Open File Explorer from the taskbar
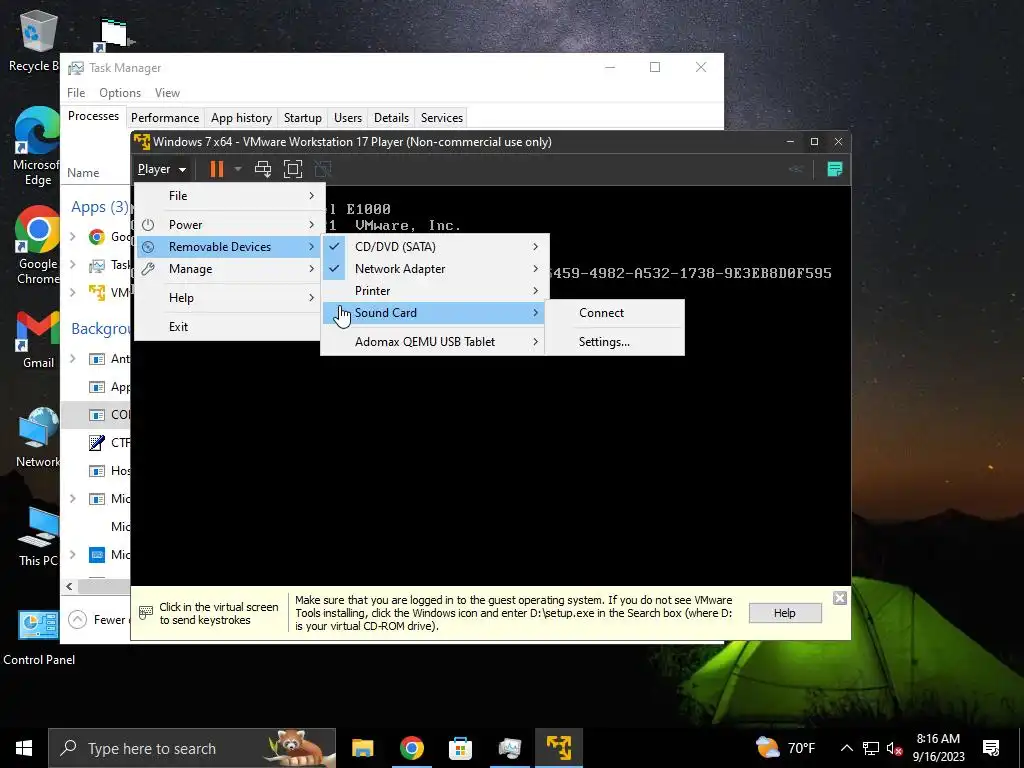 362,748
